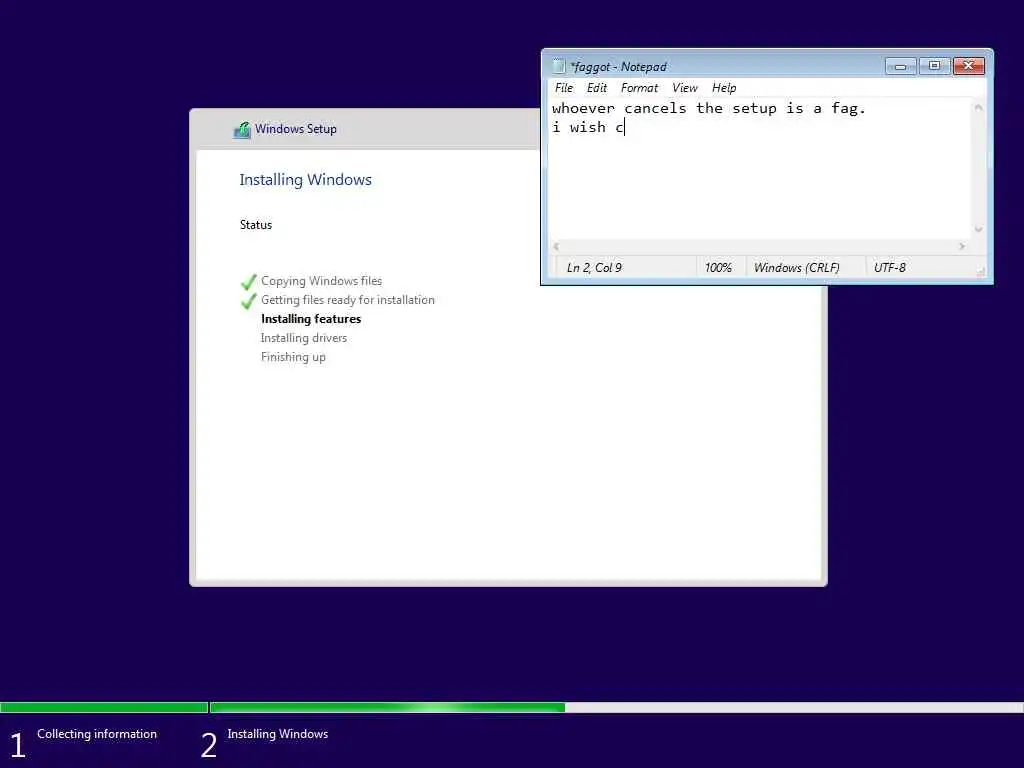
Task: Click the 'Ln 2, Col 9' status bar entry
Action: tap(594, 268)
